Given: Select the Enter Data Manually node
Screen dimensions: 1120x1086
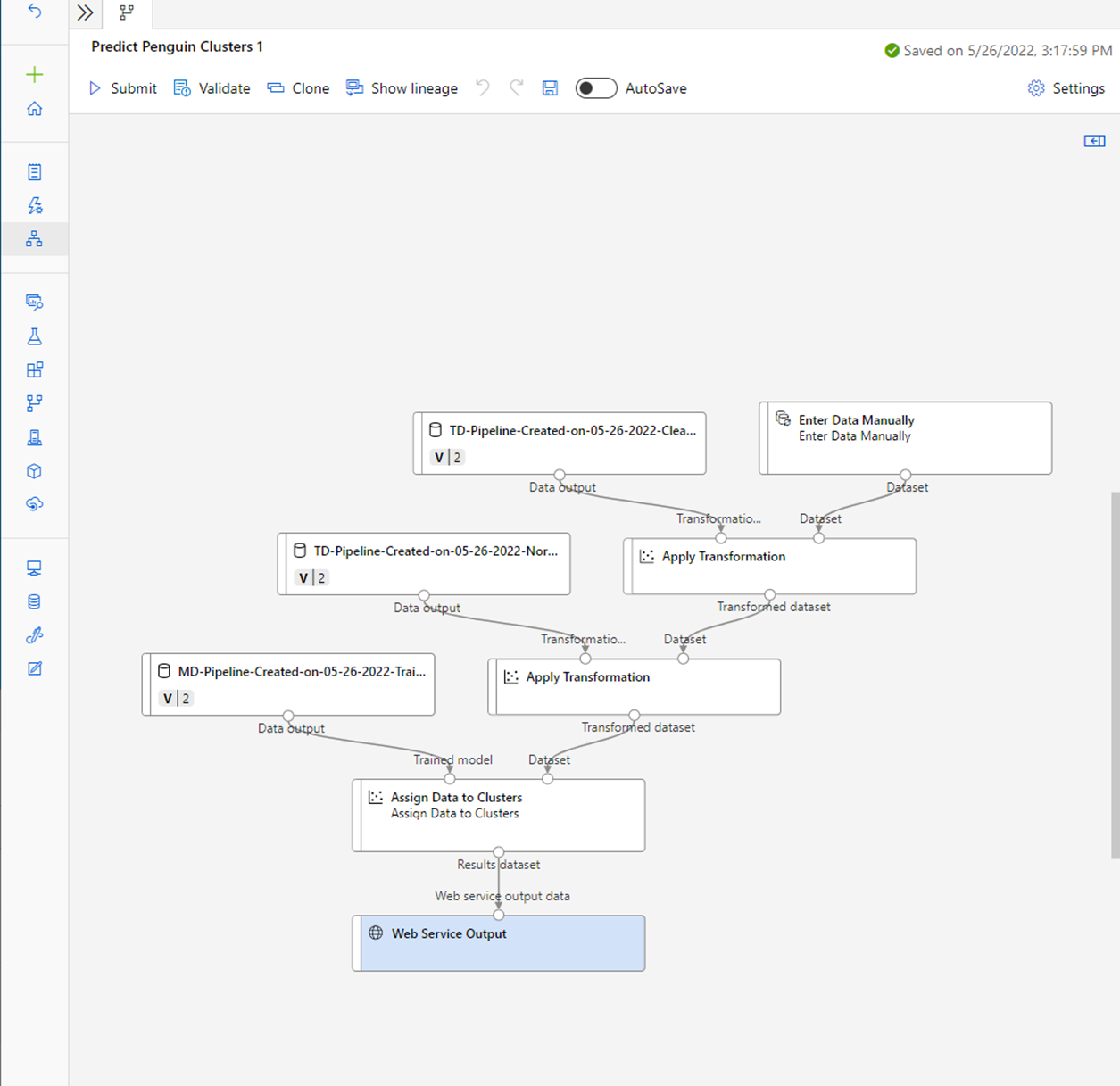Looking at the screenshot, I should coord(906,438).
